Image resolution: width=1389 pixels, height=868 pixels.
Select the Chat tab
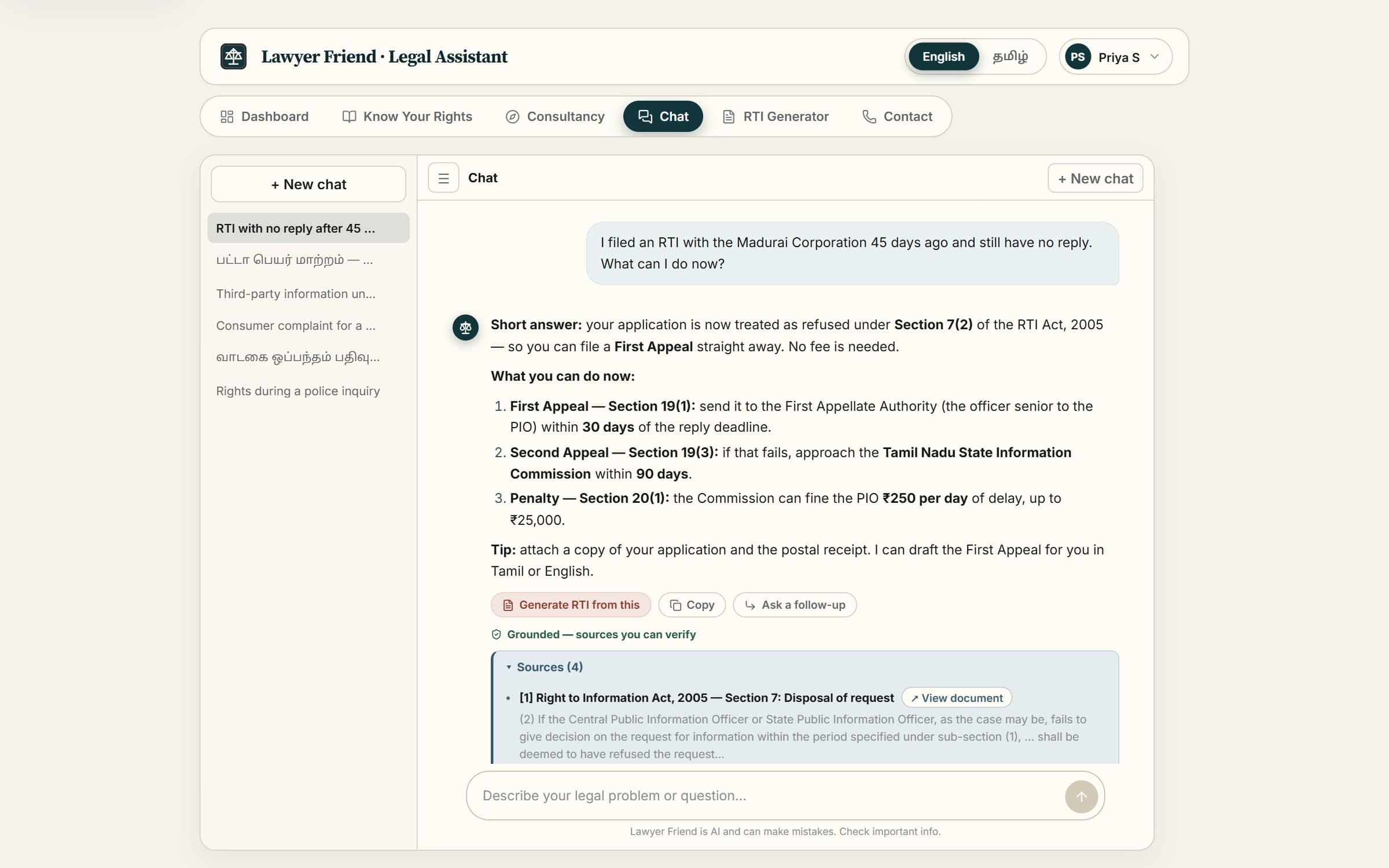[663, 117]
